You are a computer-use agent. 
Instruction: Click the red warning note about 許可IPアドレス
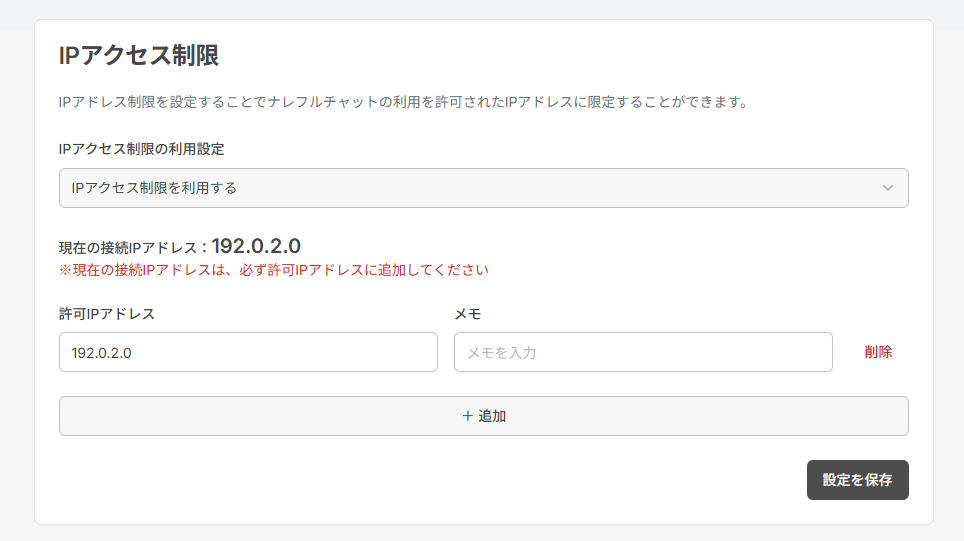(273, 270)
